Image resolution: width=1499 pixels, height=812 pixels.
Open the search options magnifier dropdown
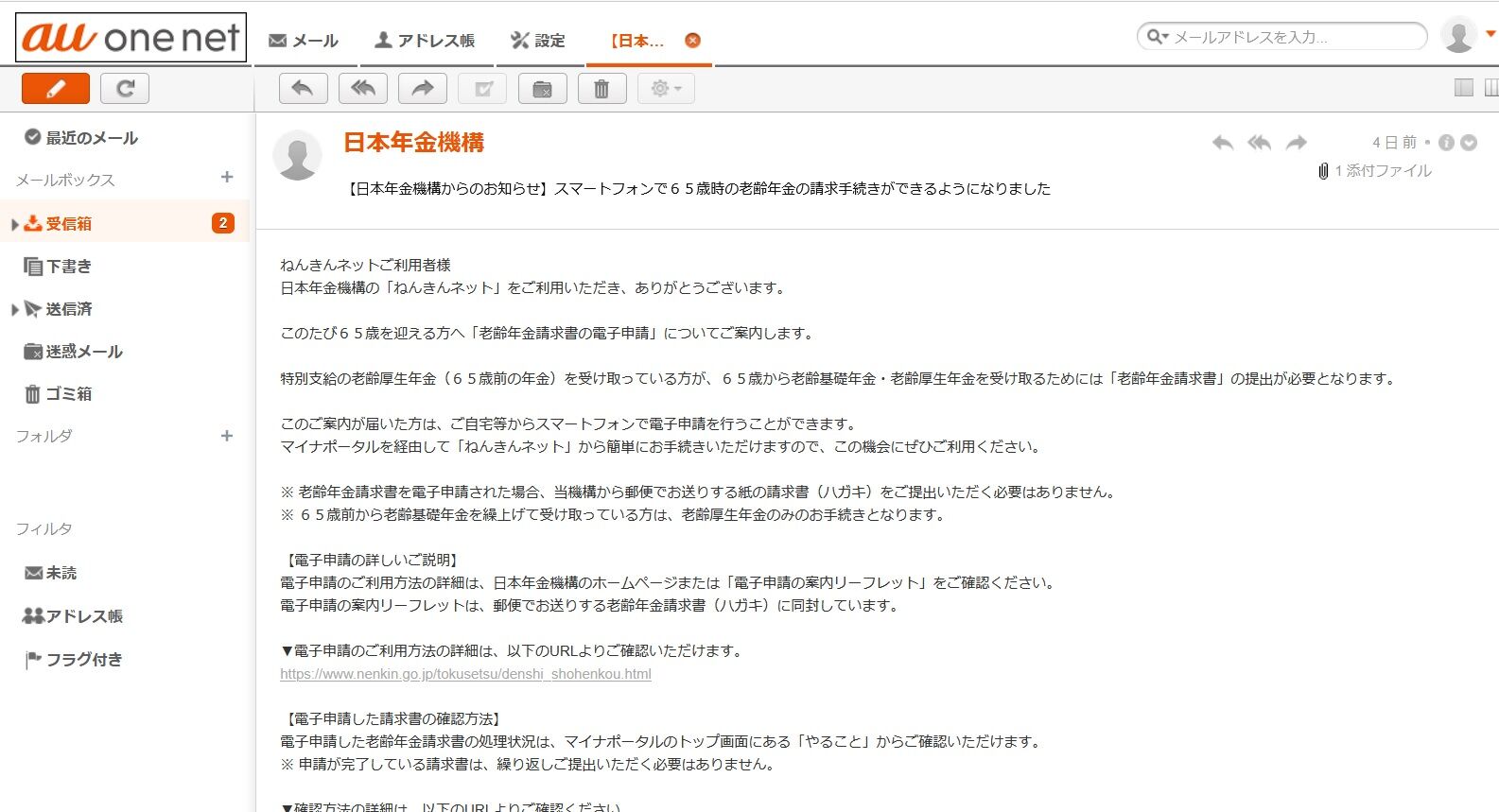[x=1158, y=37]
